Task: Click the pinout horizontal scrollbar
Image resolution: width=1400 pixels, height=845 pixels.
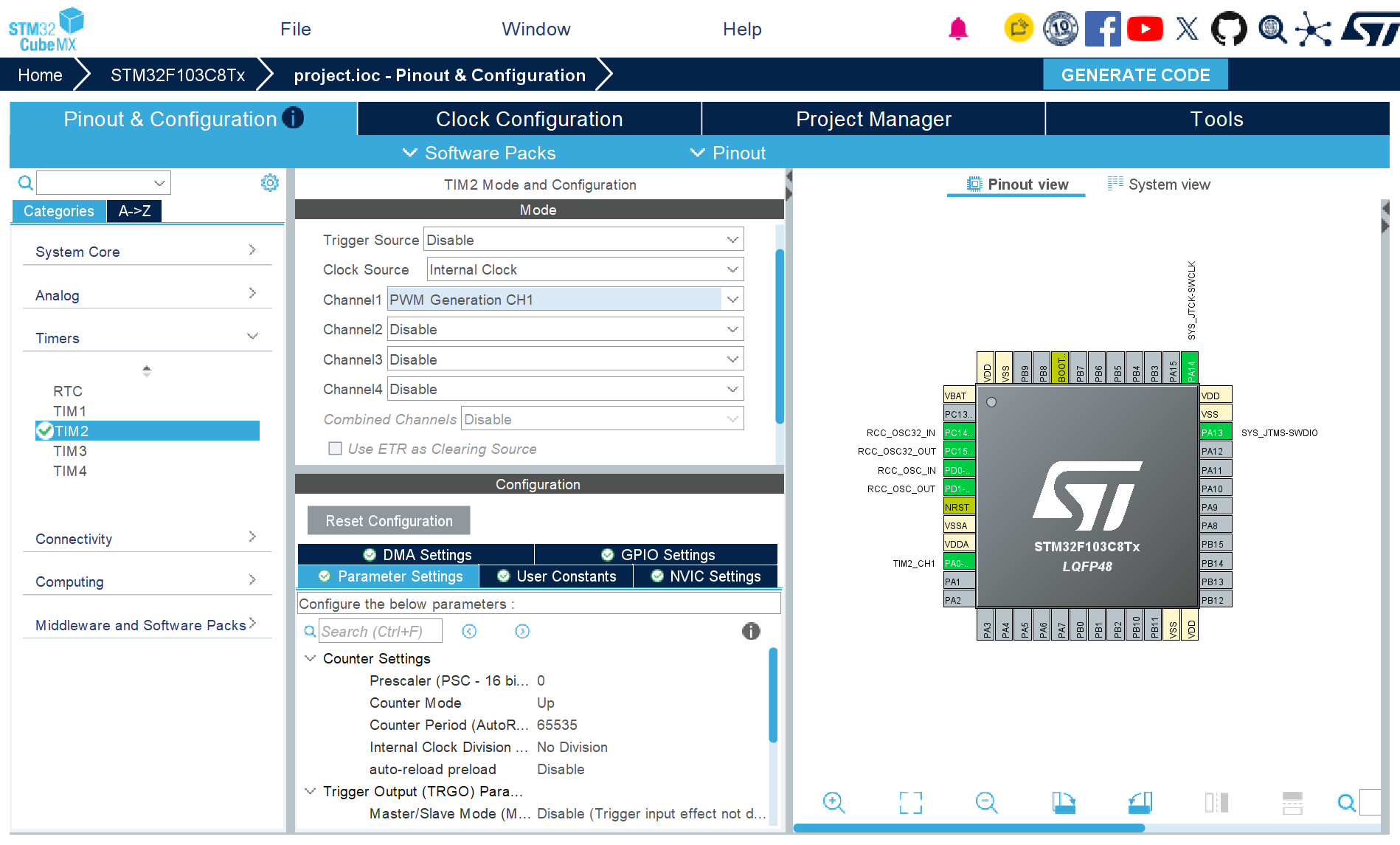Action: click(968, 828)
